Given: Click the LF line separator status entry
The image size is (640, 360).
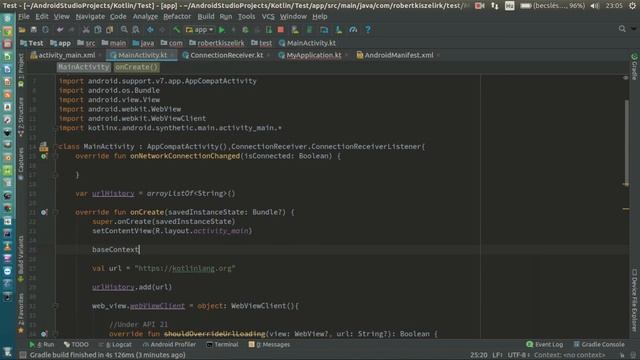Looking at the screenshot, I should pyautogui.click(x=497, y=355).
